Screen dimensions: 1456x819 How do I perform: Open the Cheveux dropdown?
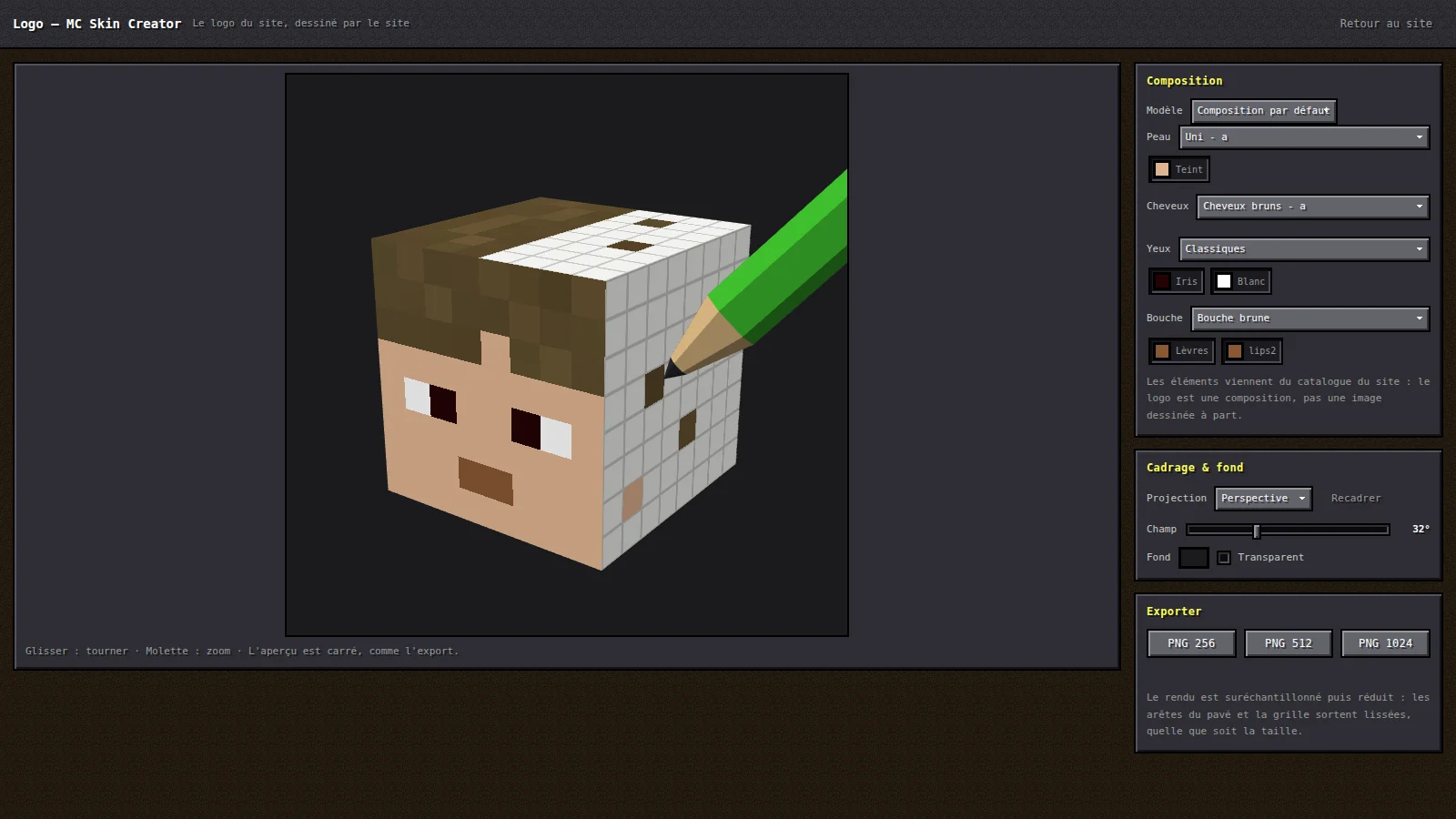[1313, 207]
